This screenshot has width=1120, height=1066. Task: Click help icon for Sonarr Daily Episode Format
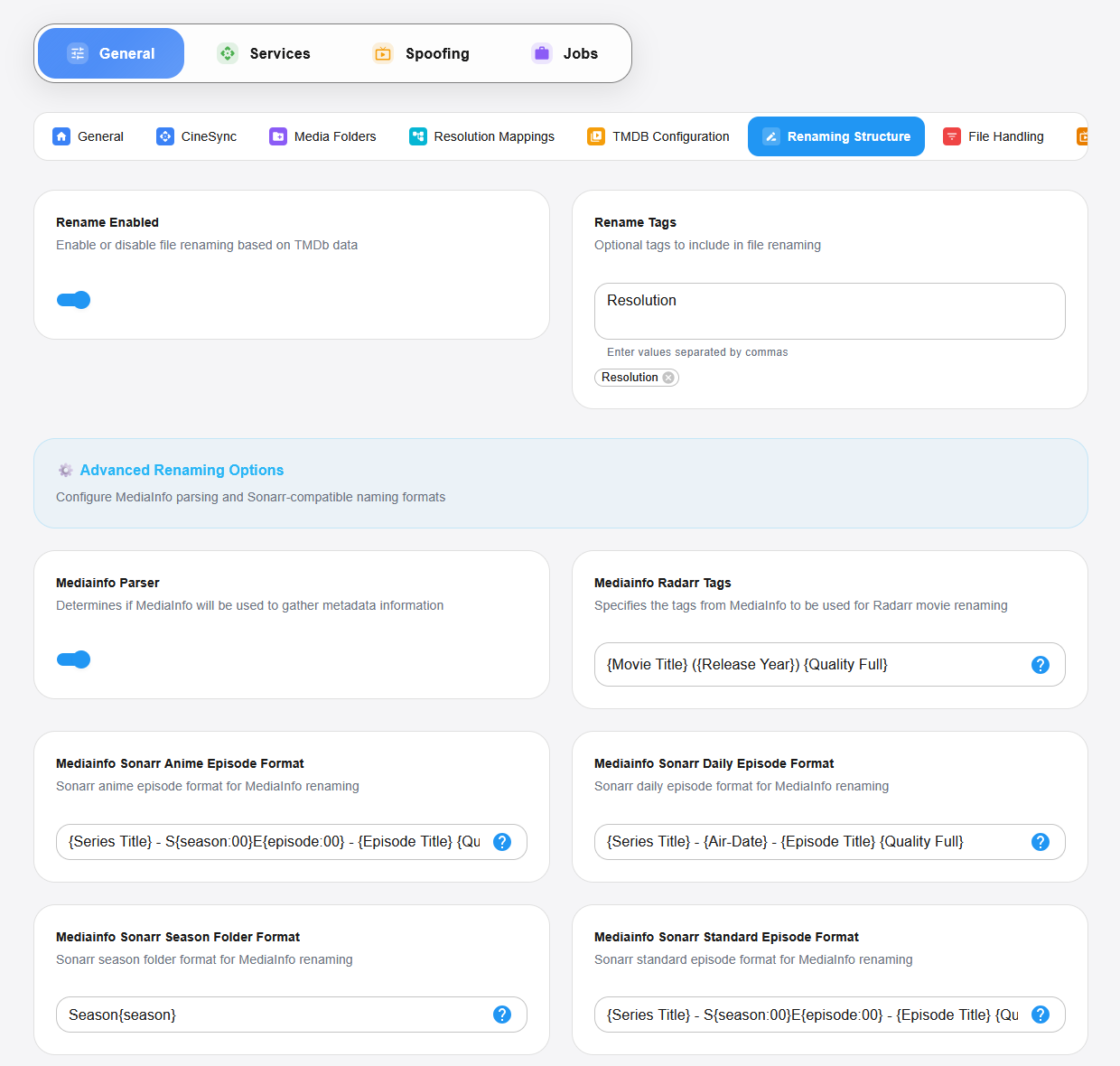point(1040,842)
